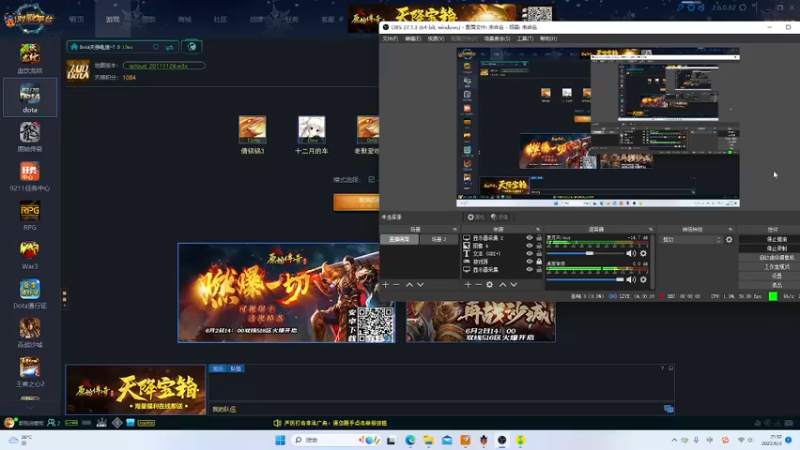Screen dimensions: 800x450
Task: Mute the desktop audio speaker icon
Action: tap(631, 279)
